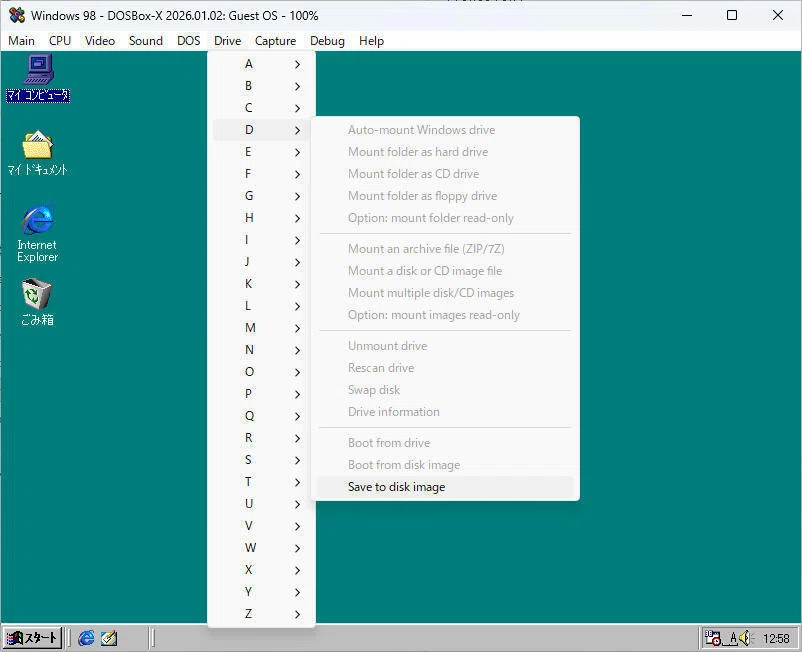Click Option: mount images read-only entry
The width and height of the screenshot is (802, 652).
click(445, 315)
